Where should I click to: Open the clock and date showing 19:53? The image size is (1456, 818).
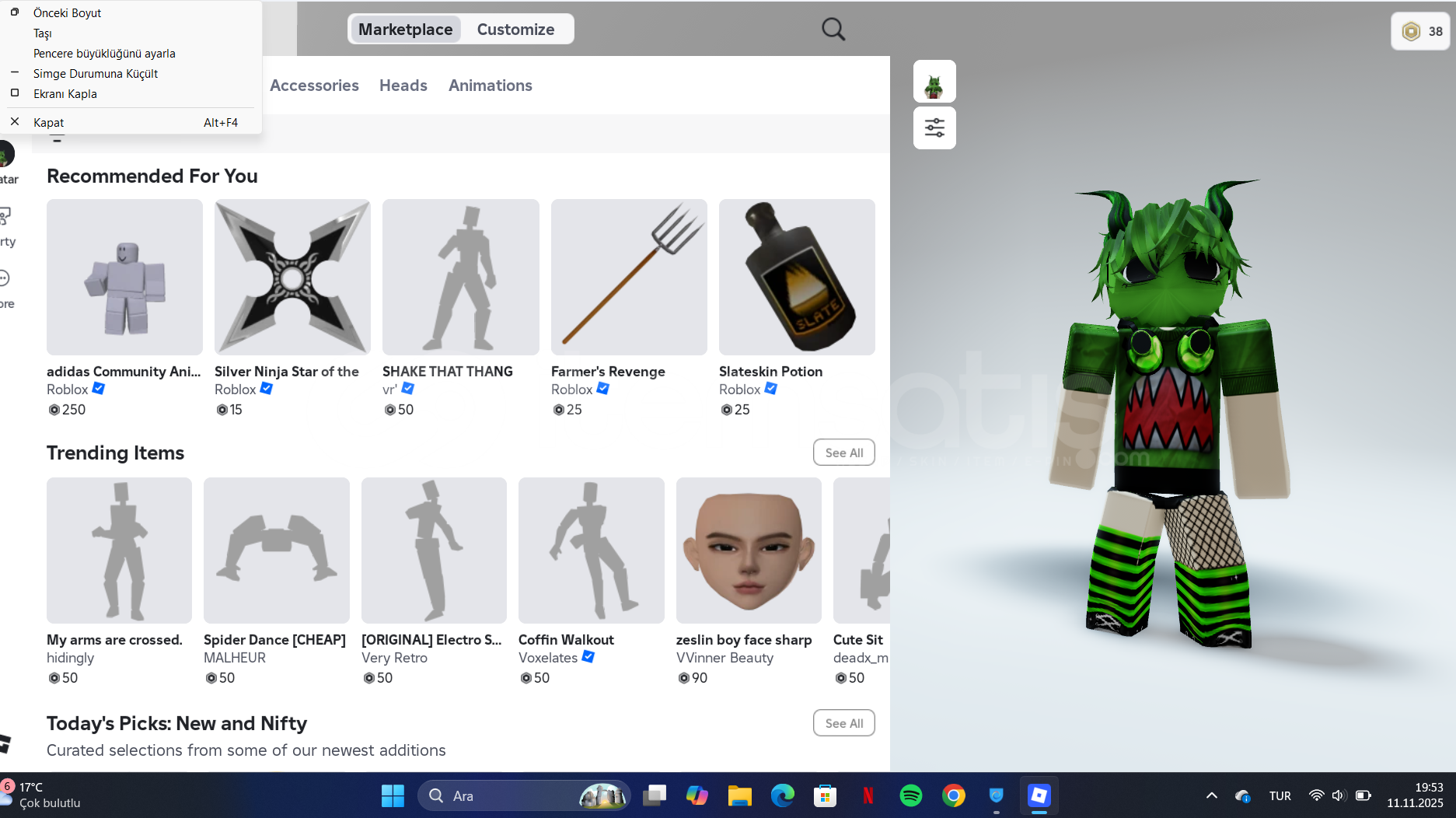click(x=1415, y=795)
